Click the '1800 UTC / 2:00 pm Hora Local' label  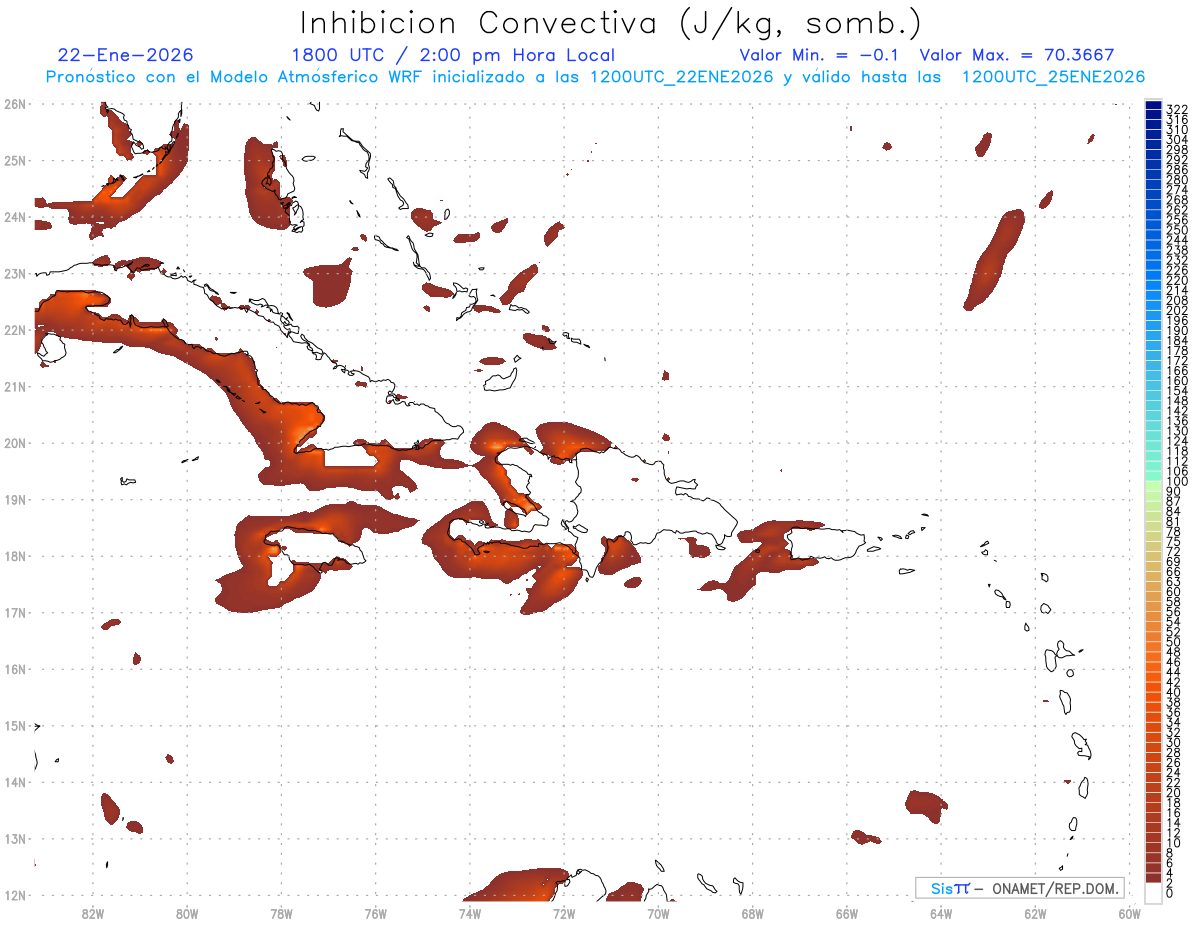coord(453,55)
